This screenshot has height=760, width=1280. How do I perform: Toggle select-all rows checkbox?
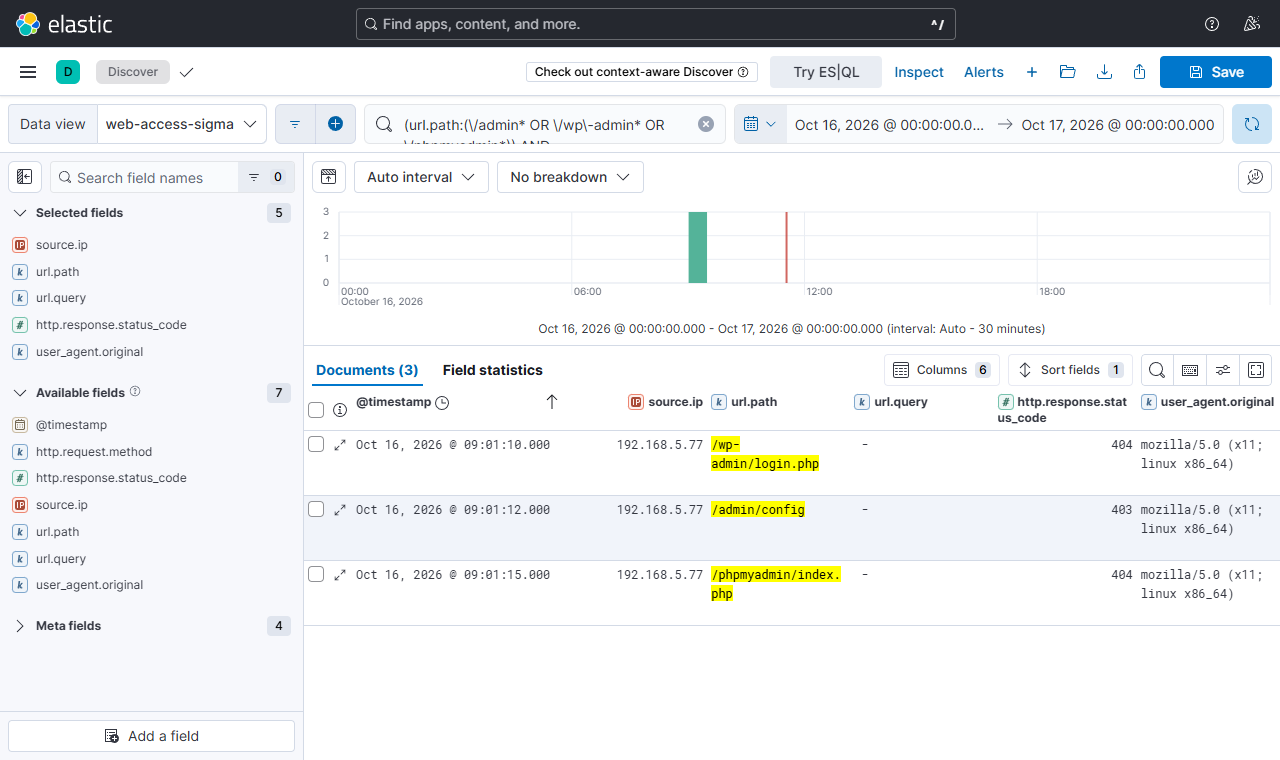point(316,409)
